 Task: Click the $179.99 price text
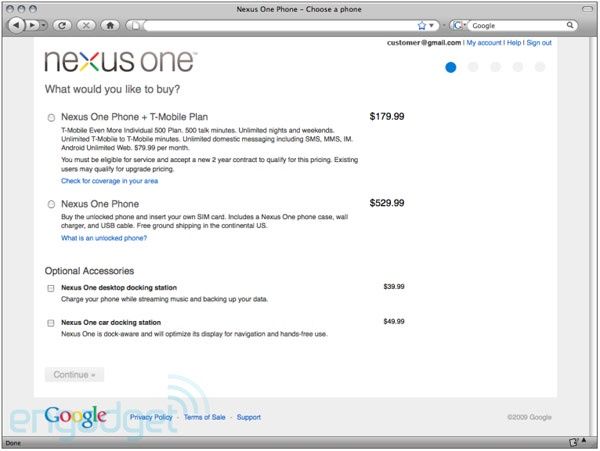tap(387, 116)
